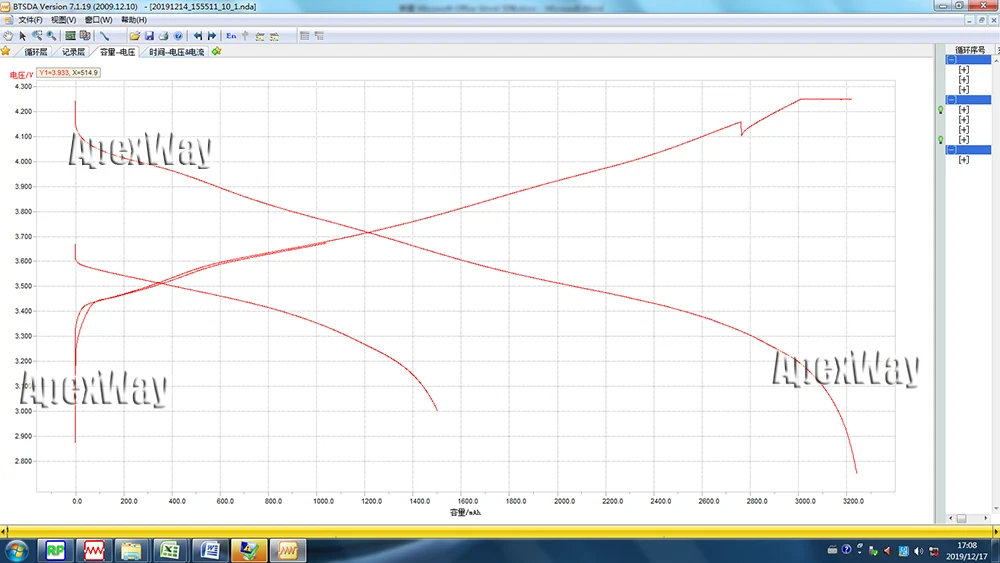Click the 容量/mAh axis label

pyautogui.click(x=465, y=512)
